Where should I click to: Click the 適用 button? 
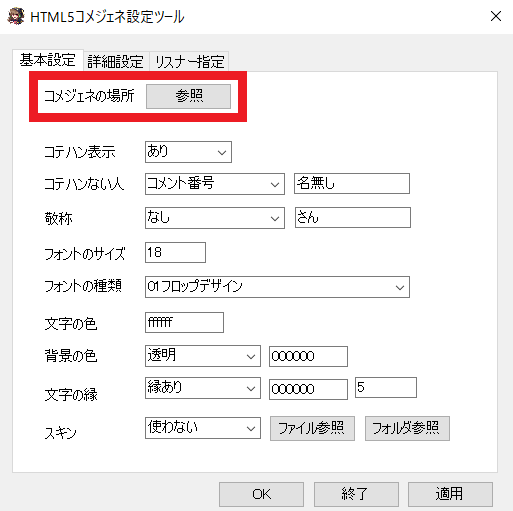point(450,494)
